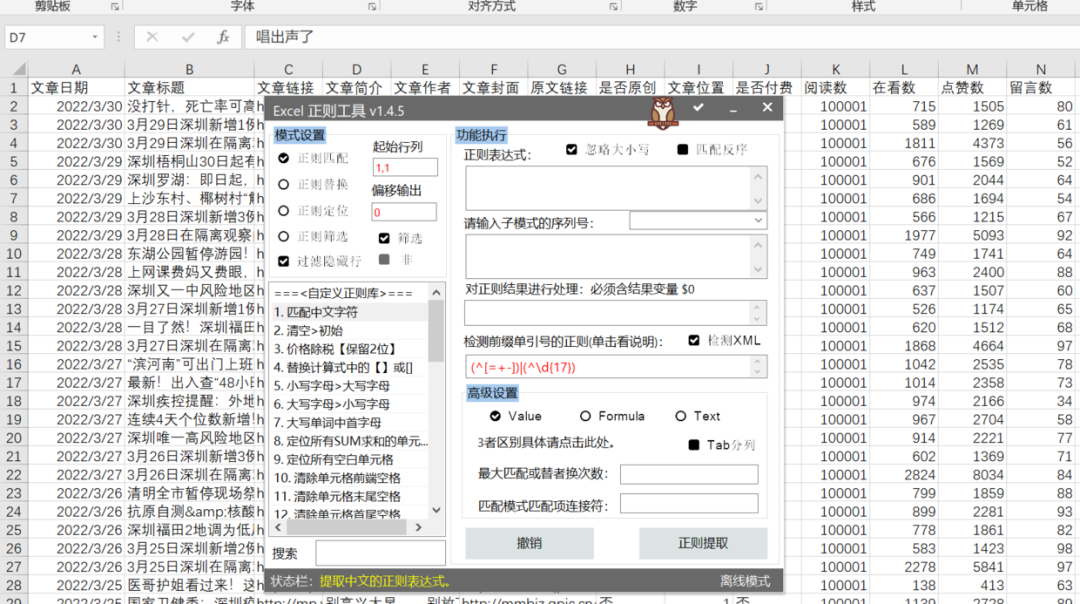Toggle the 非 checkbox

point(384,260)
